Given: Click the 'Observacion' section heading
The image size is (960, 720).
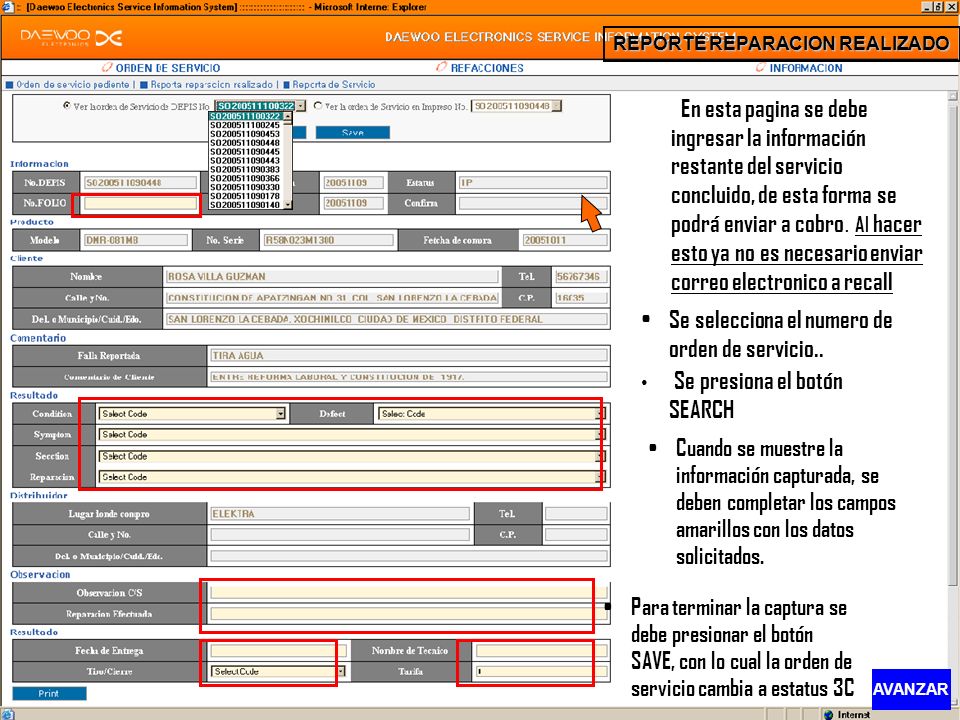Looking at the screenshot, I should (x=40, y=574).
